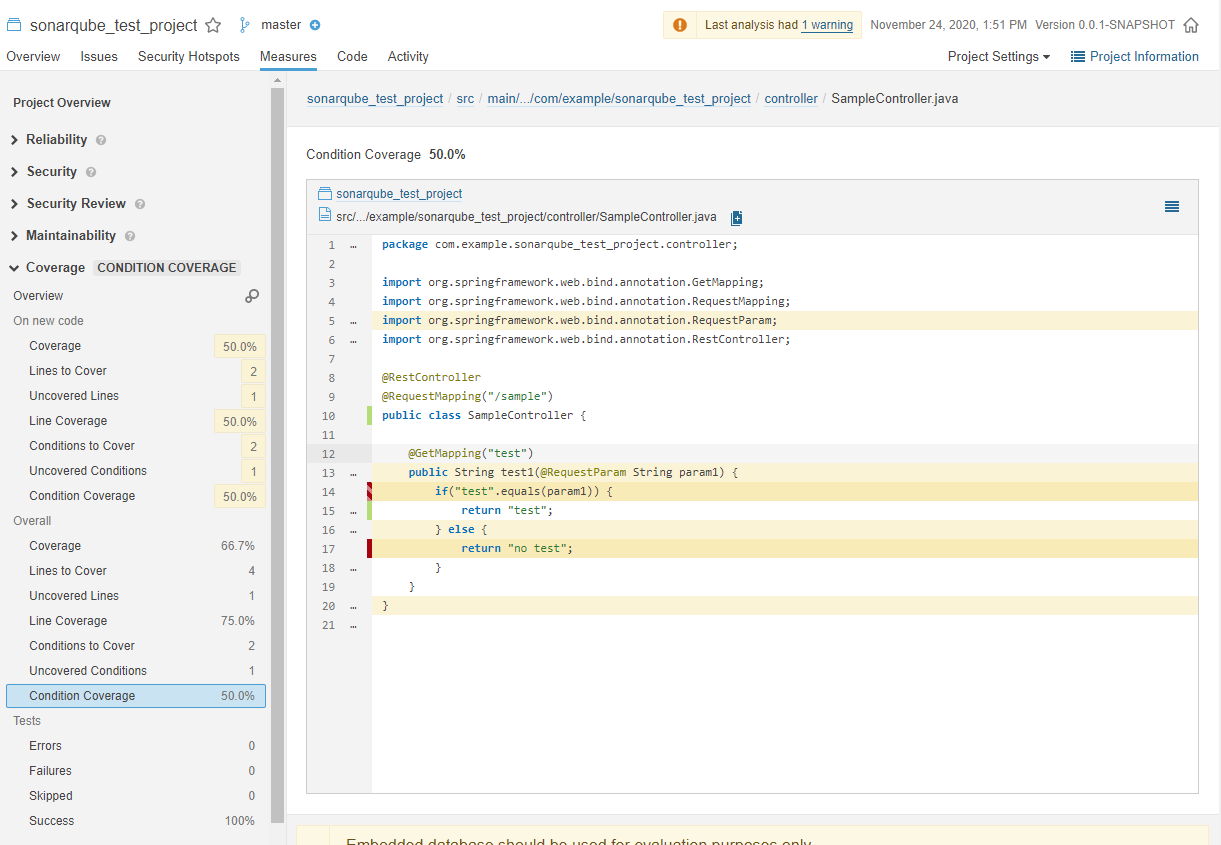Click the Security help question mark icon
Viewport: 1221px width, 845px height.
pos(91,172)
